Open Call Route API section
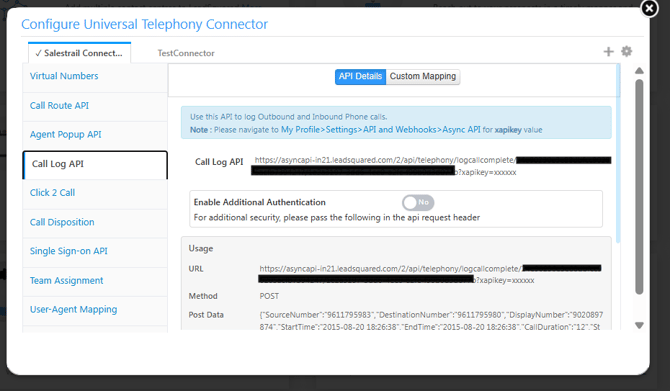 [95, 106]
